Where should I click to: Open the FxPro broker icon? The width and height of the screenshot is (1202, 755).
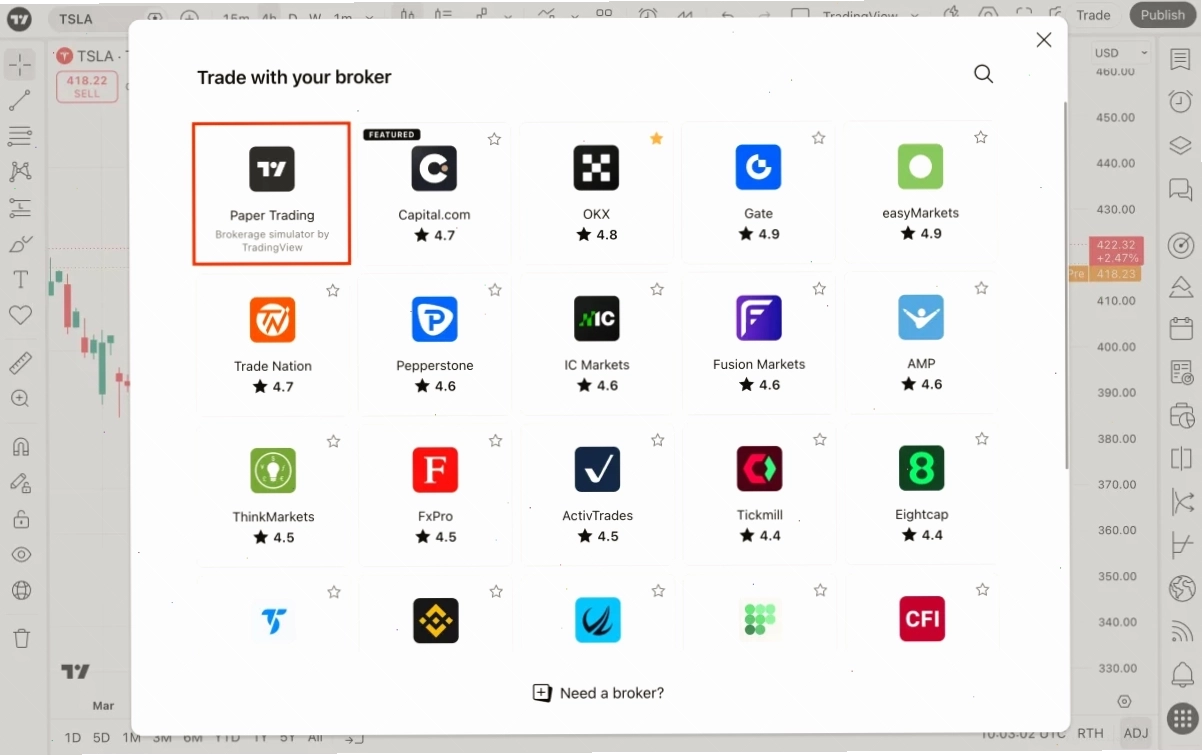(x=435, y=470)
